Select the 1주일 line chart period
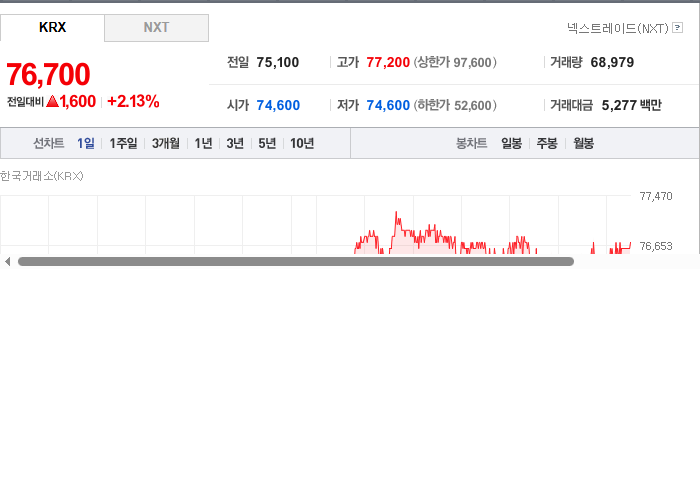Screen dimensions: 700x490 tap(123, 143)
